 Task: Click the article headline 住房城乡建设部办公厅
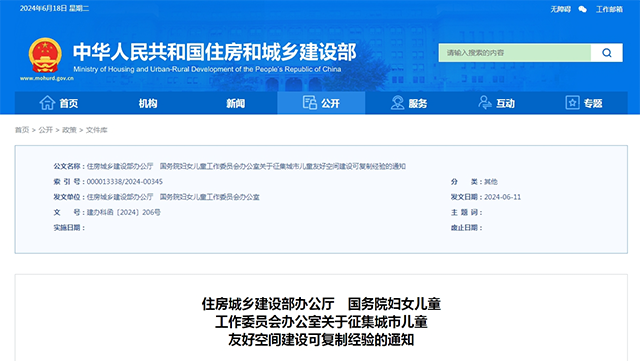coord(268,304)
